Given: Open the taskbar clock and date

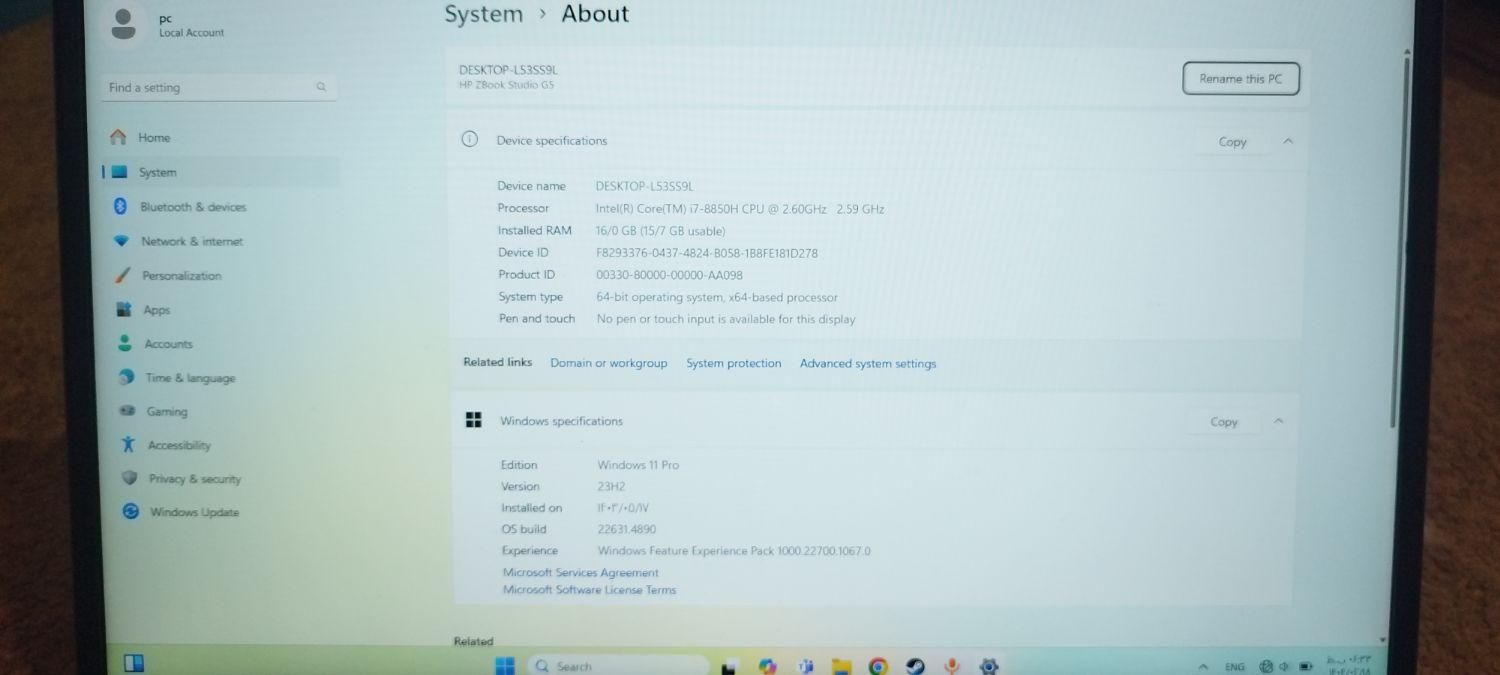Looking at the screenshot, I should 1350,665.
